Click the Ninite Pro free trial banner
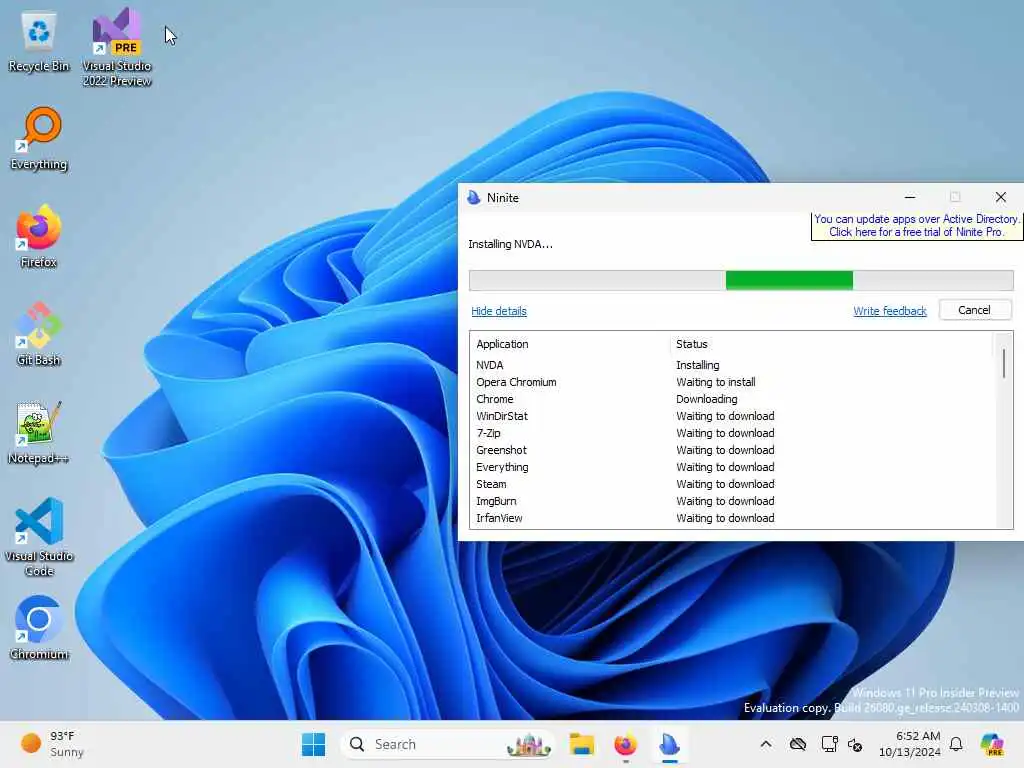The height and width of the screenshot is (768, 1024). [x=916, y=225]
